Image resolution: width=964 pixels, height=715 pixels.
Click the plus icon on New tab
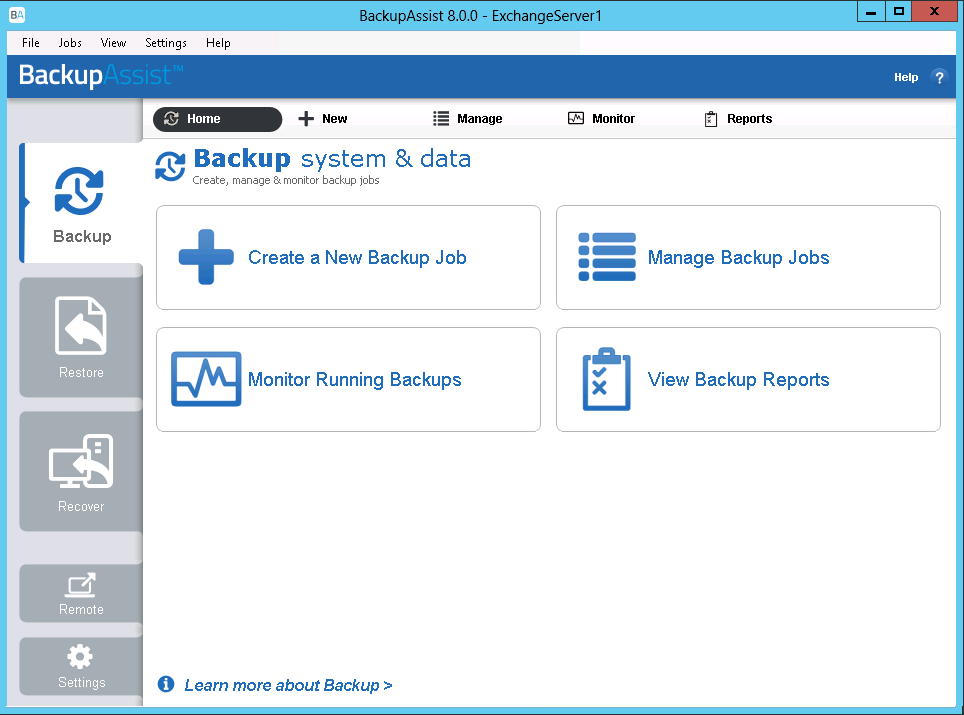306,119
